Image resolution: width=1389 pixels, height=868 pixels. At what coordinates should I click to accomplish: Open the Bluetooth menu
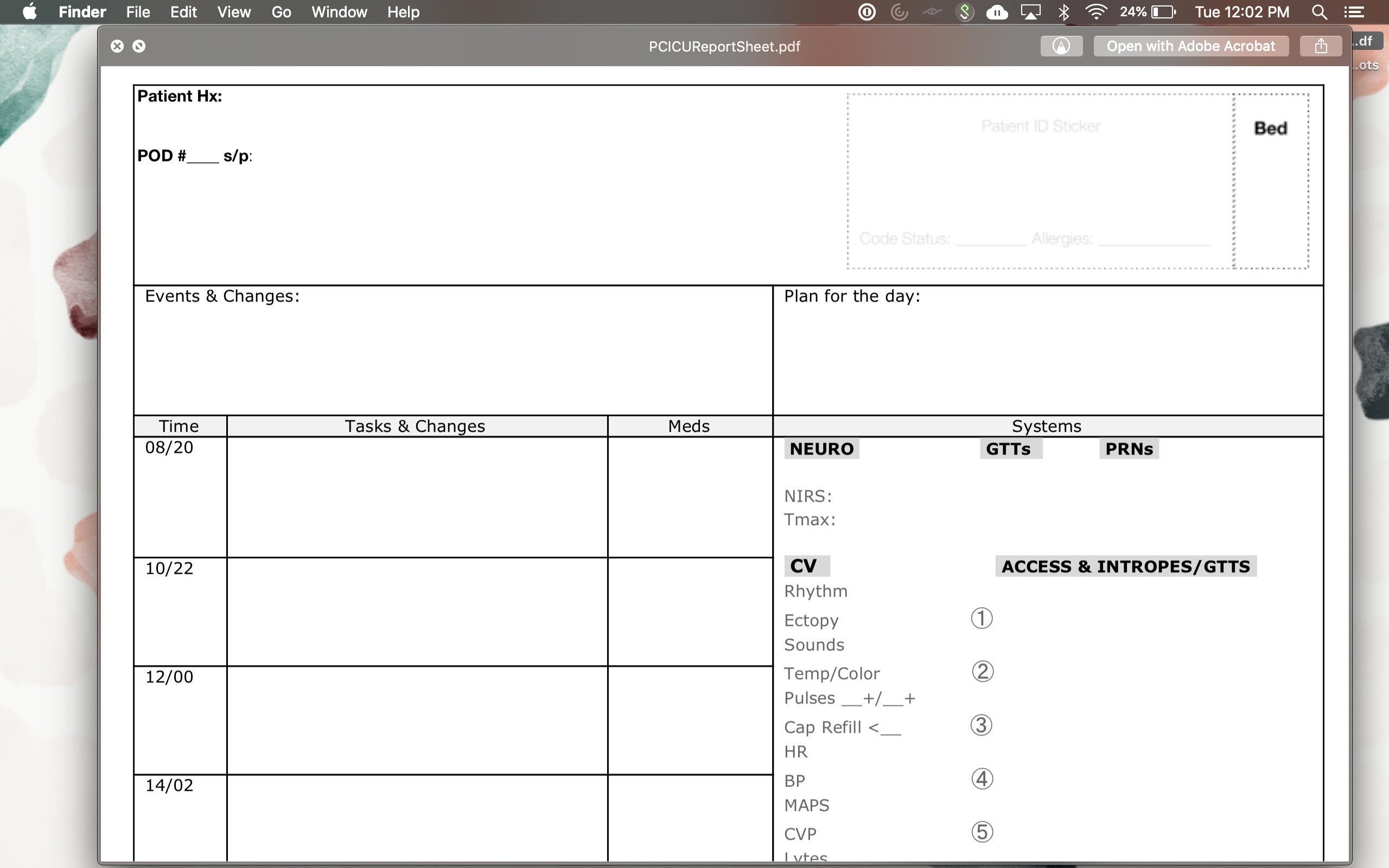point(1063,12)
